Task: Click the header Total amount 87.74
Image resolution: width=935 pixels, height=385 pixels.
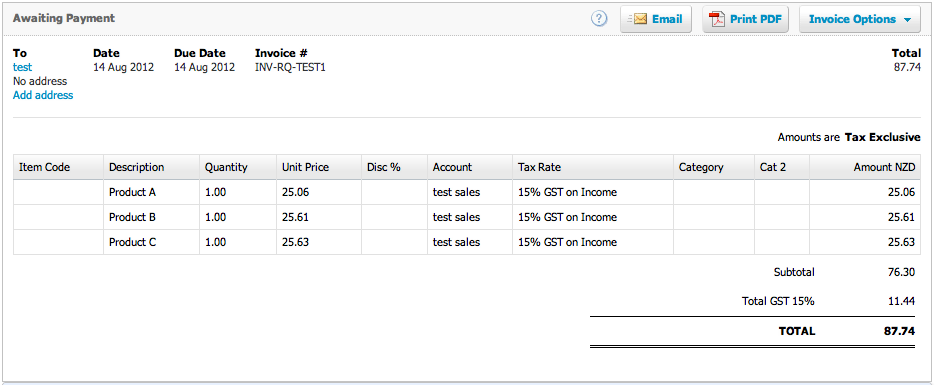Action: 907,67
